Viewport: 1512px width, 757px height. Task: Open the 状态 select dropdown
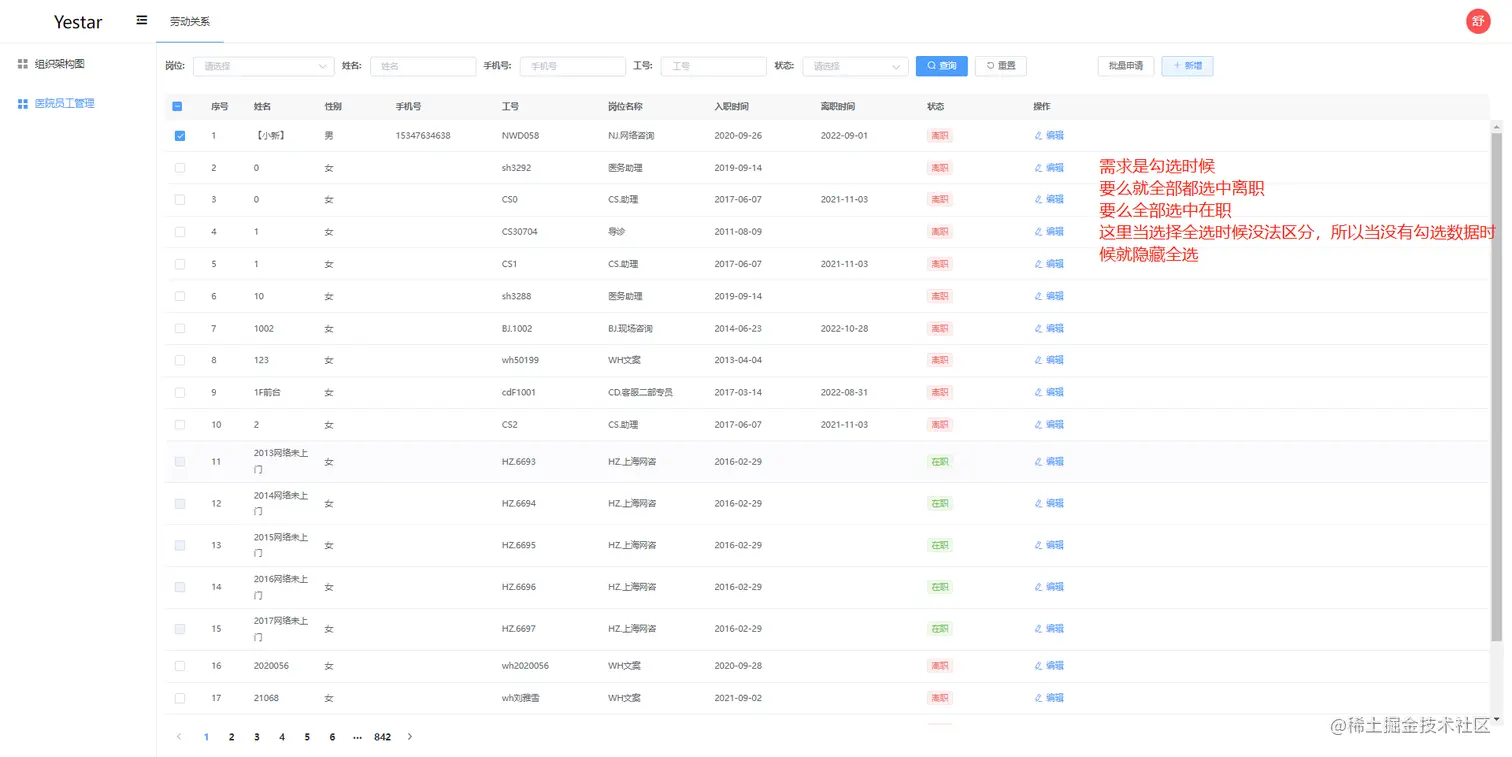point(855,66)
